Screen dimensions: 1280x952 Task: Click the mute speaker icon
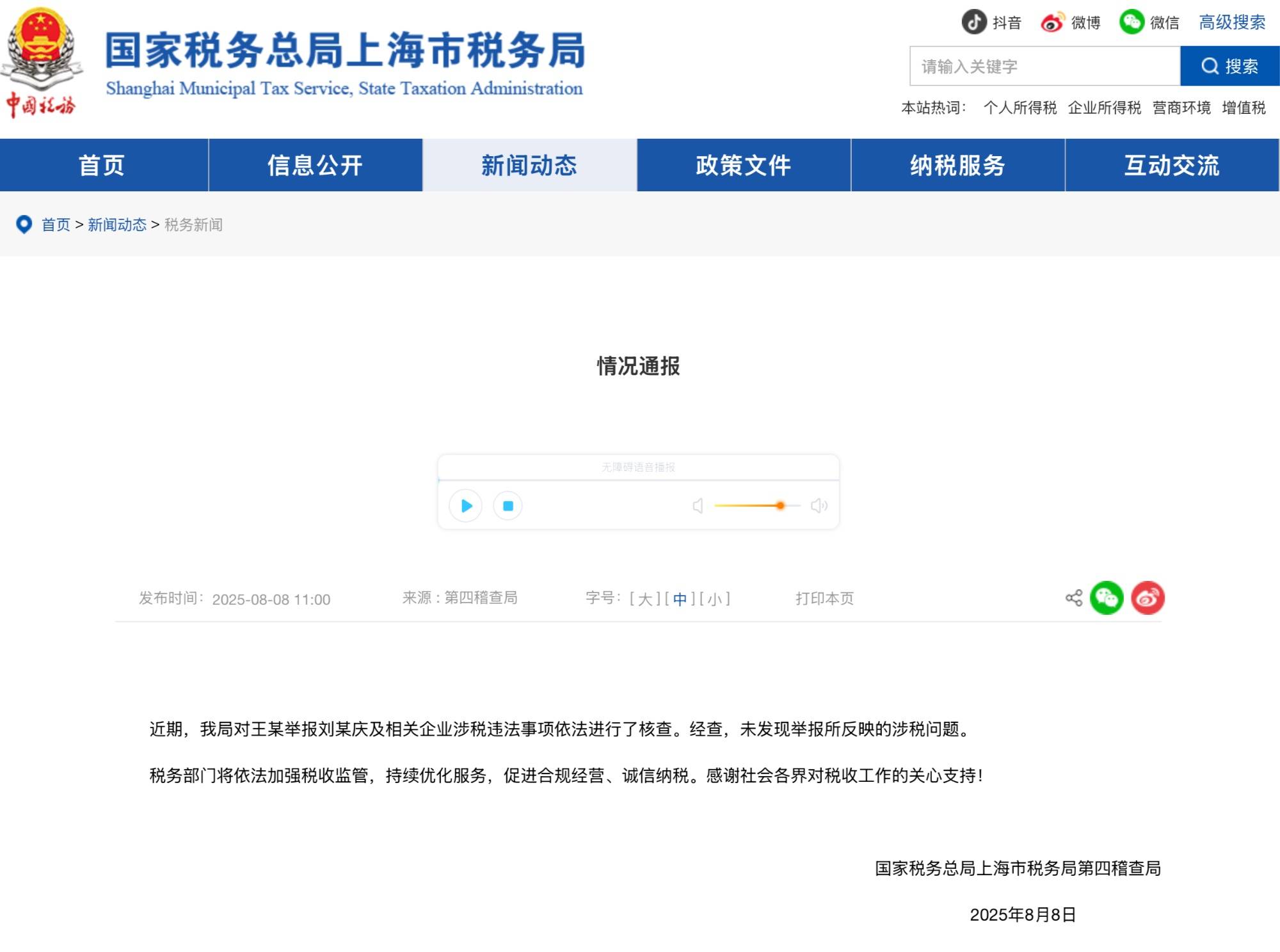pos(698,506)
